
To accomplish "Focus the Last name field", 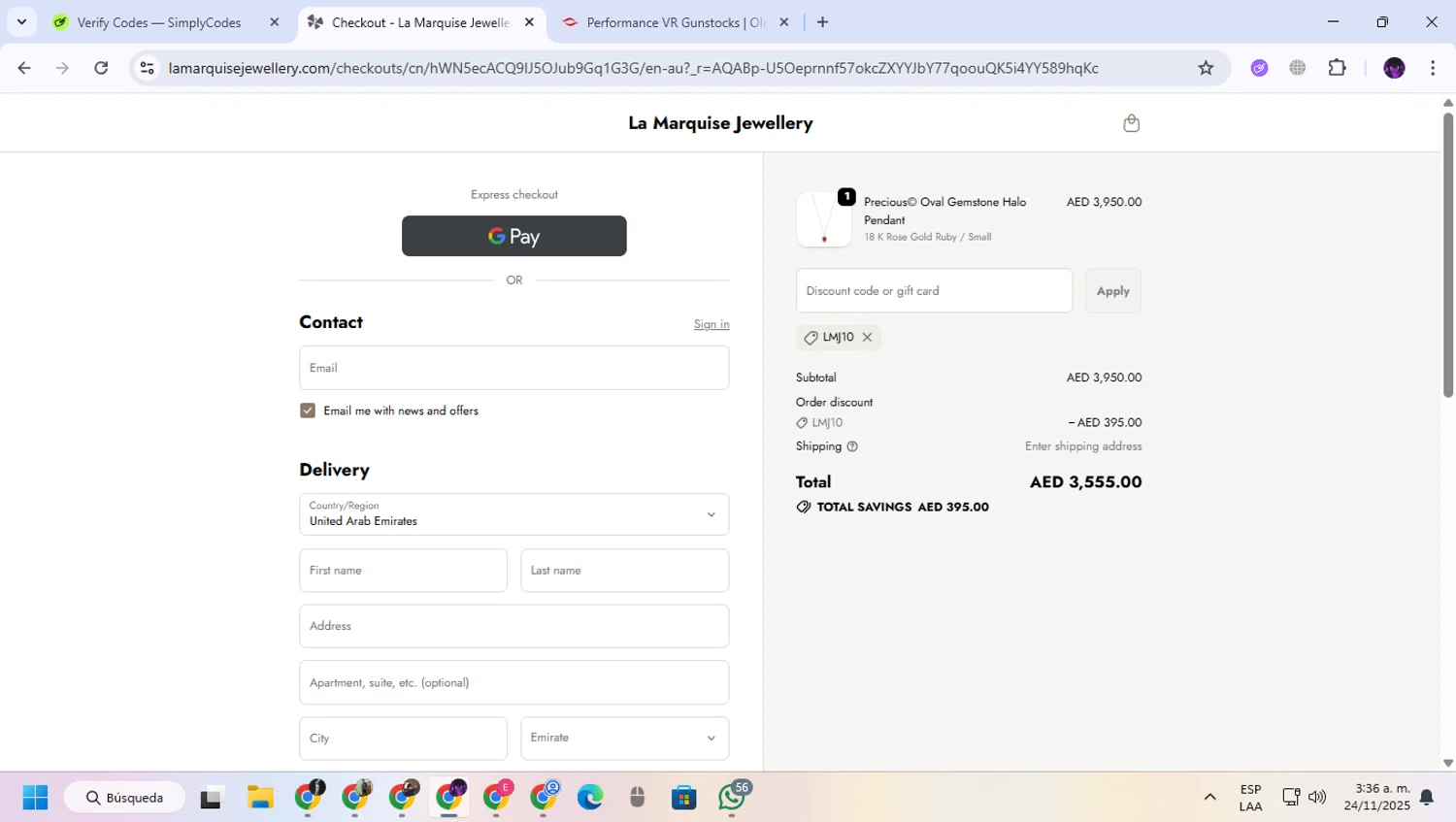I will tap(625, 571).
